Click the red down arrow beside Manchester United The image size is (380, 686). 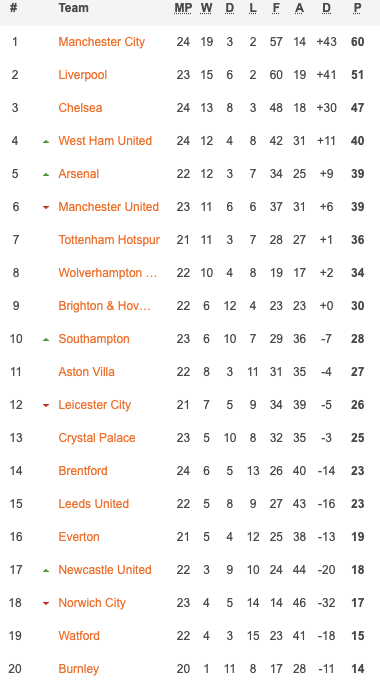click(46, 207)
